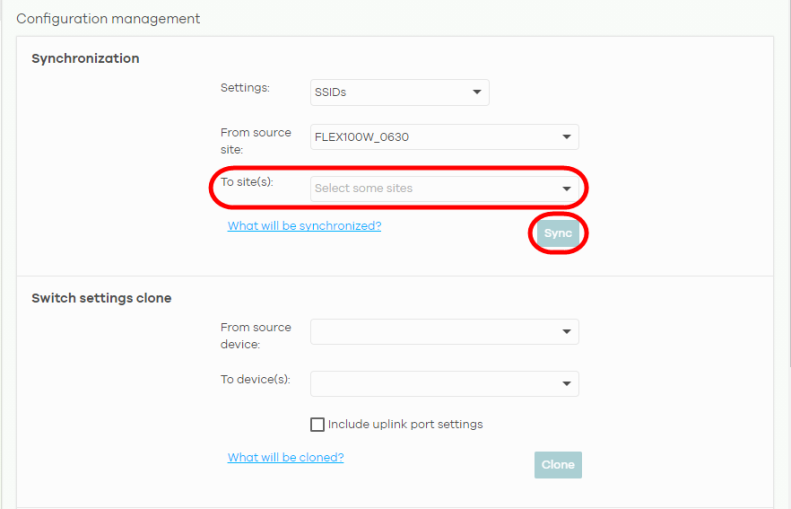Enable the Include uplink port settings checkbox
791x509 pixels.
[318, 425]
